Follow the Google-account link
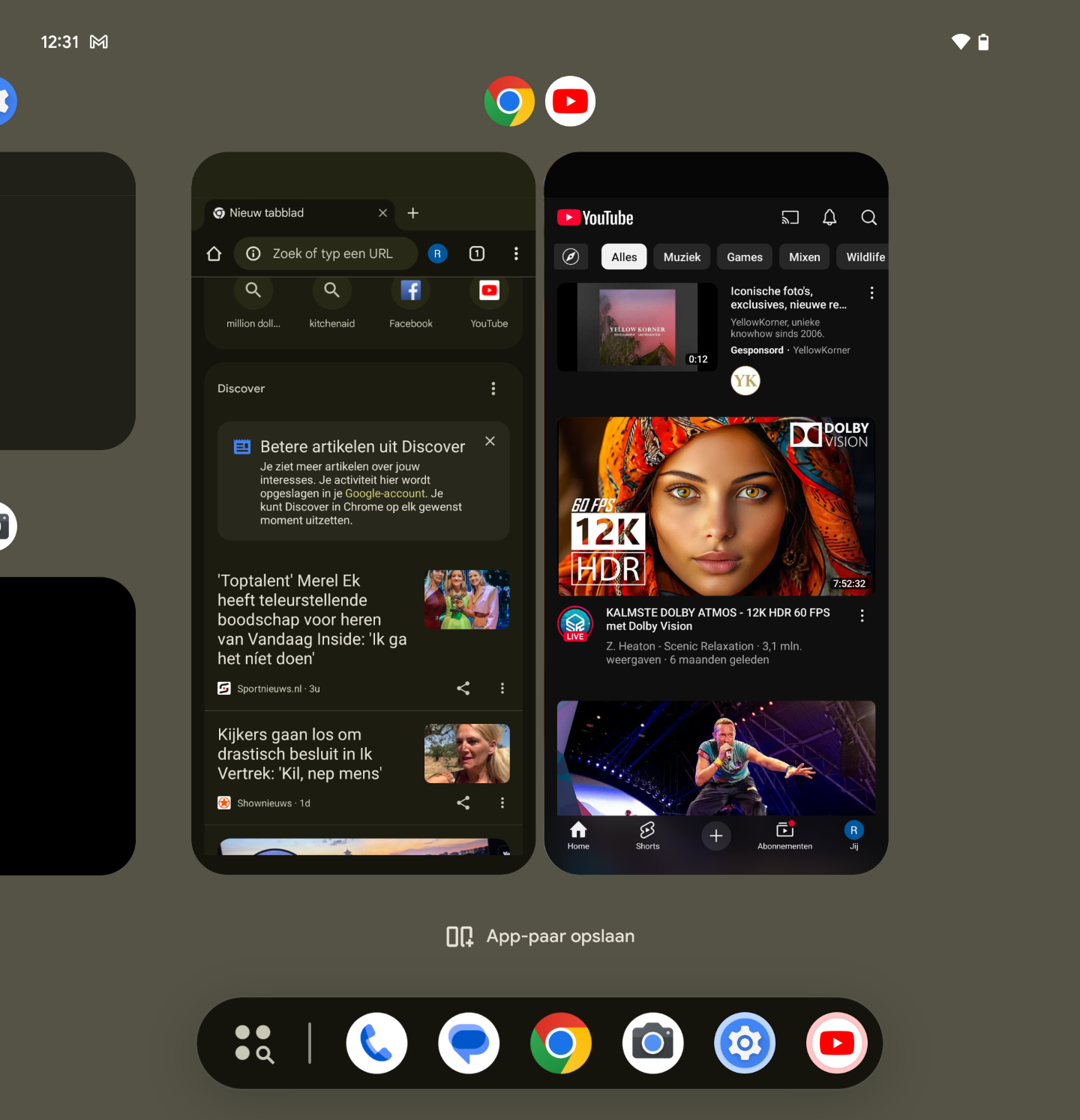Viewport: 1080px width, 1120px height. pos(385,494)
